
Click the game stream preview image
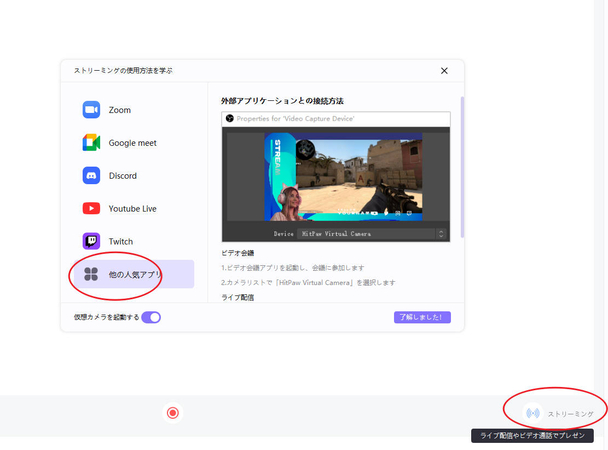coord(343,177)
